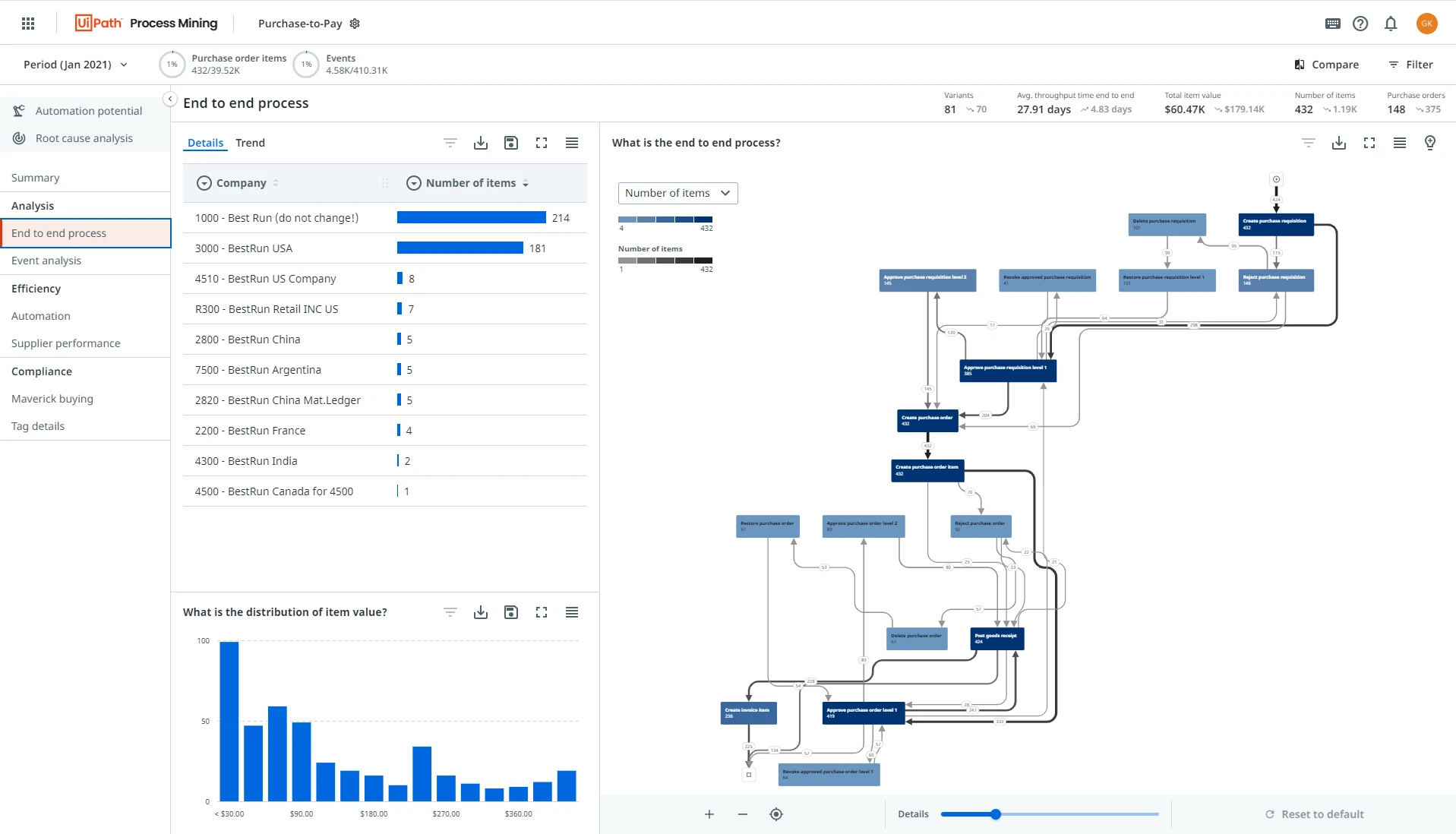Screen dimensions: 1456x834
Task: Expand company details chart to fullscreen
Action: pos(542,143)
